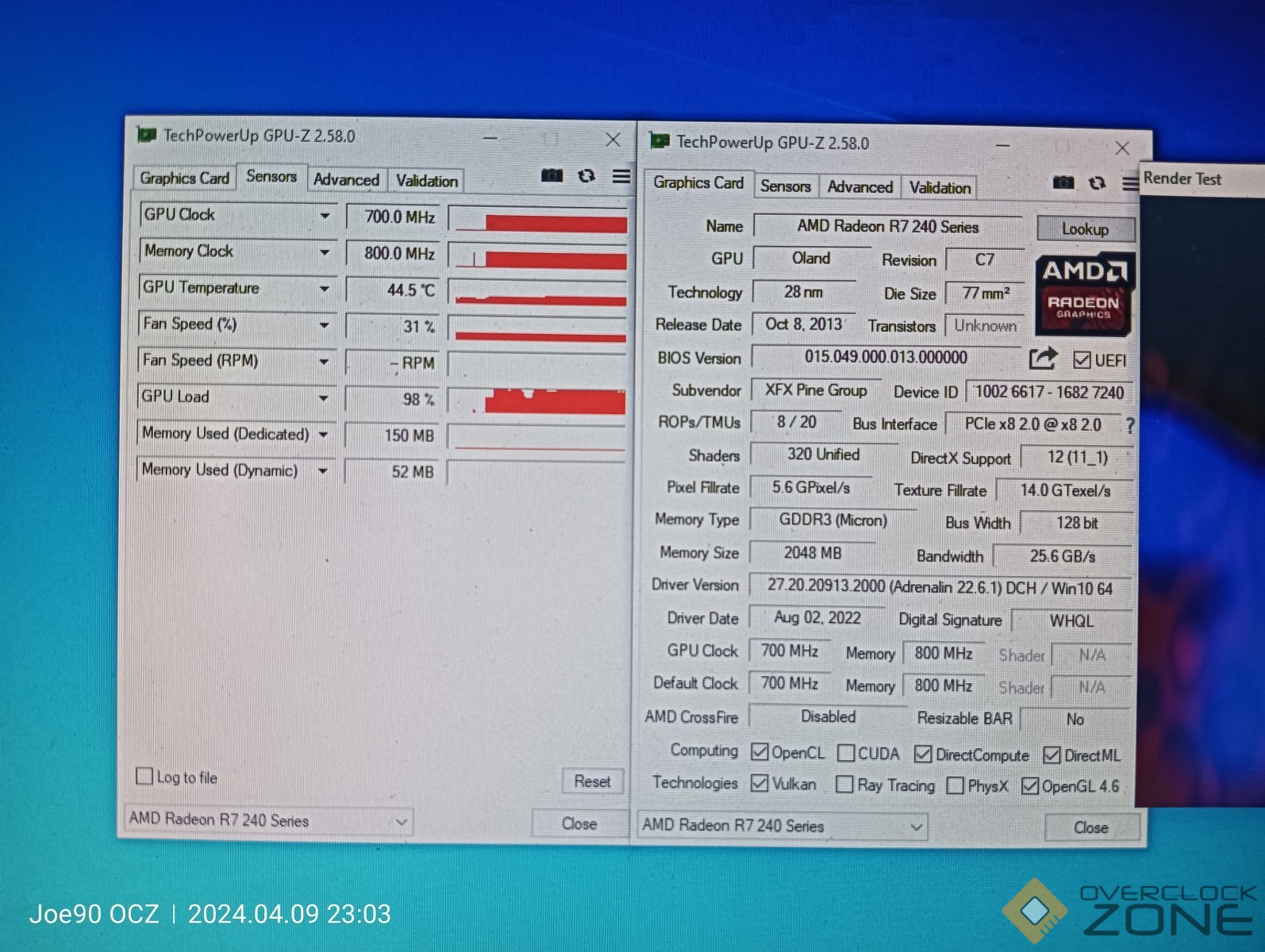This screenshot has width=1265, height=952.
Task: Click the Reset button
Action: (x=593, y=781)
